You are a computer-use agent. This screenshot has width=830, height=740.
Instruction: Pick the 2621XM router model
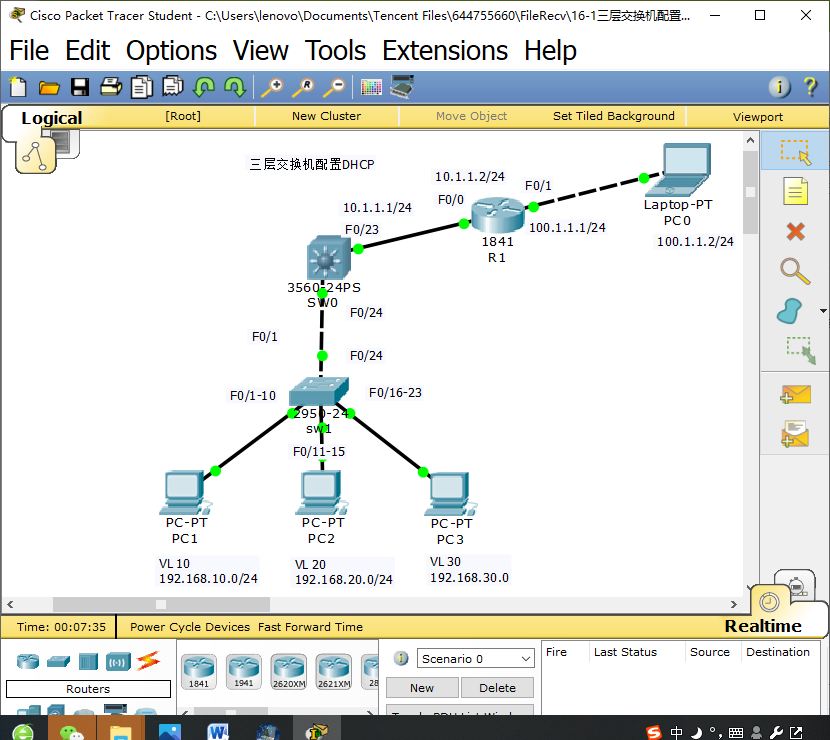(x=334, y=671)
